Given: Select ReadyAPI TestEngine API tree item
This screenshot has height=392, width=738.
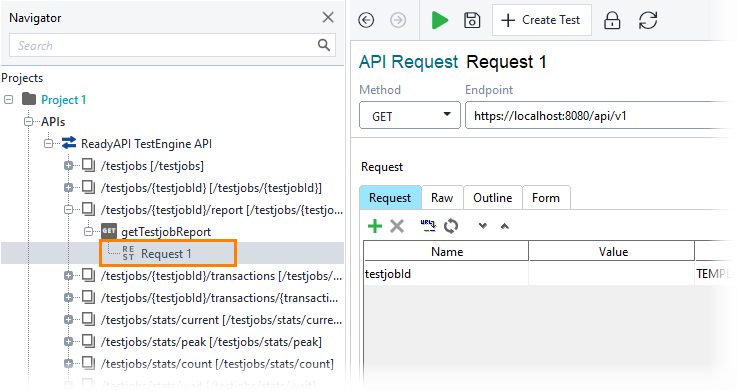Looking at the screenshot, I should 146,144.
